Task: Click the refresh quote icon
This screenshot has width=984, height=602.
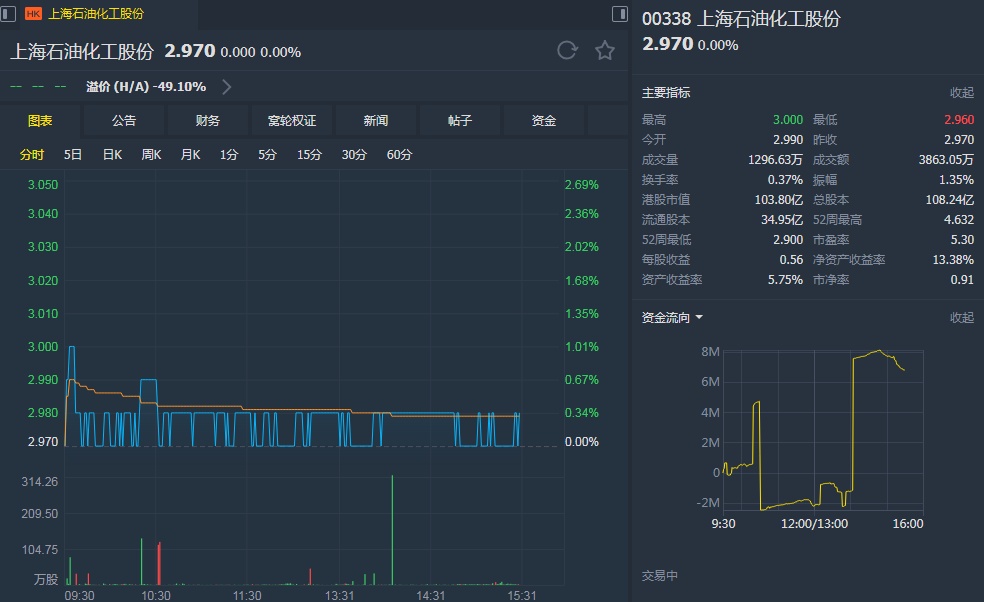Action: [567, 50]
